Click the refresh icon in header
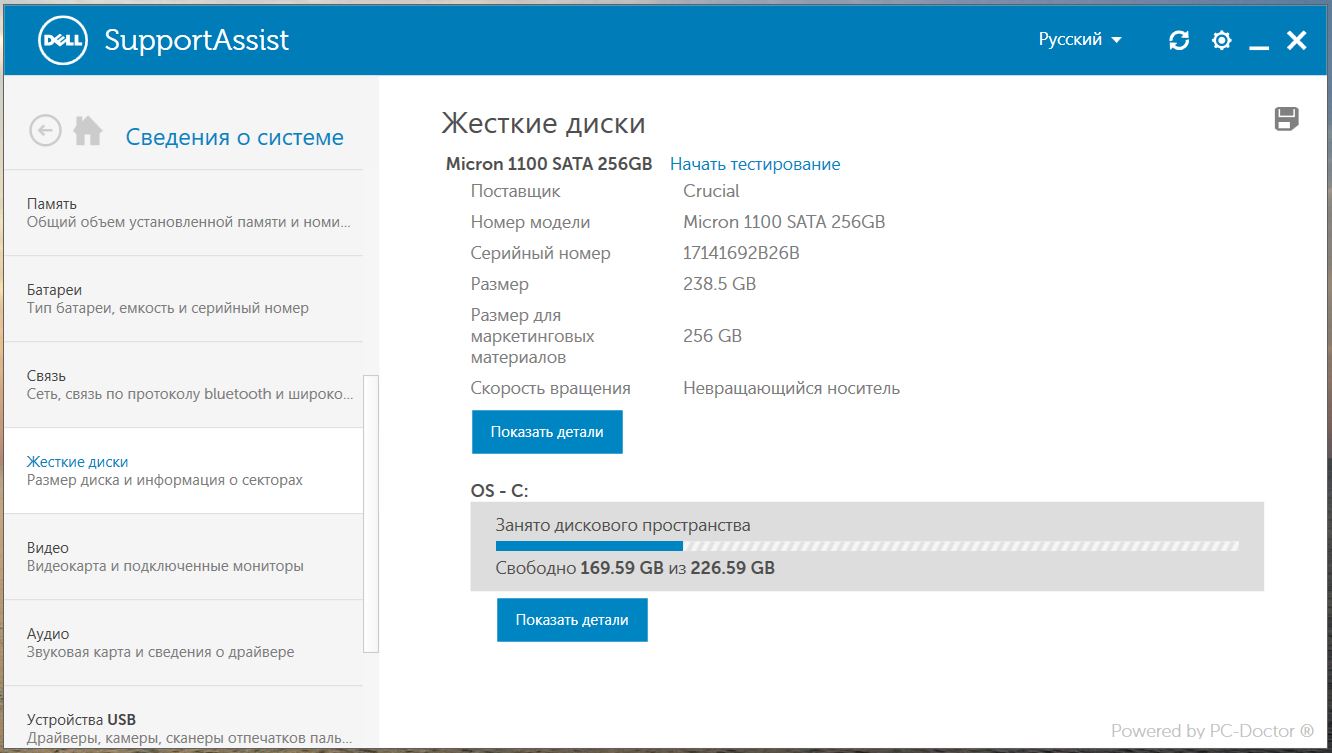1332x753 pixels. [x=1179, y=40]
